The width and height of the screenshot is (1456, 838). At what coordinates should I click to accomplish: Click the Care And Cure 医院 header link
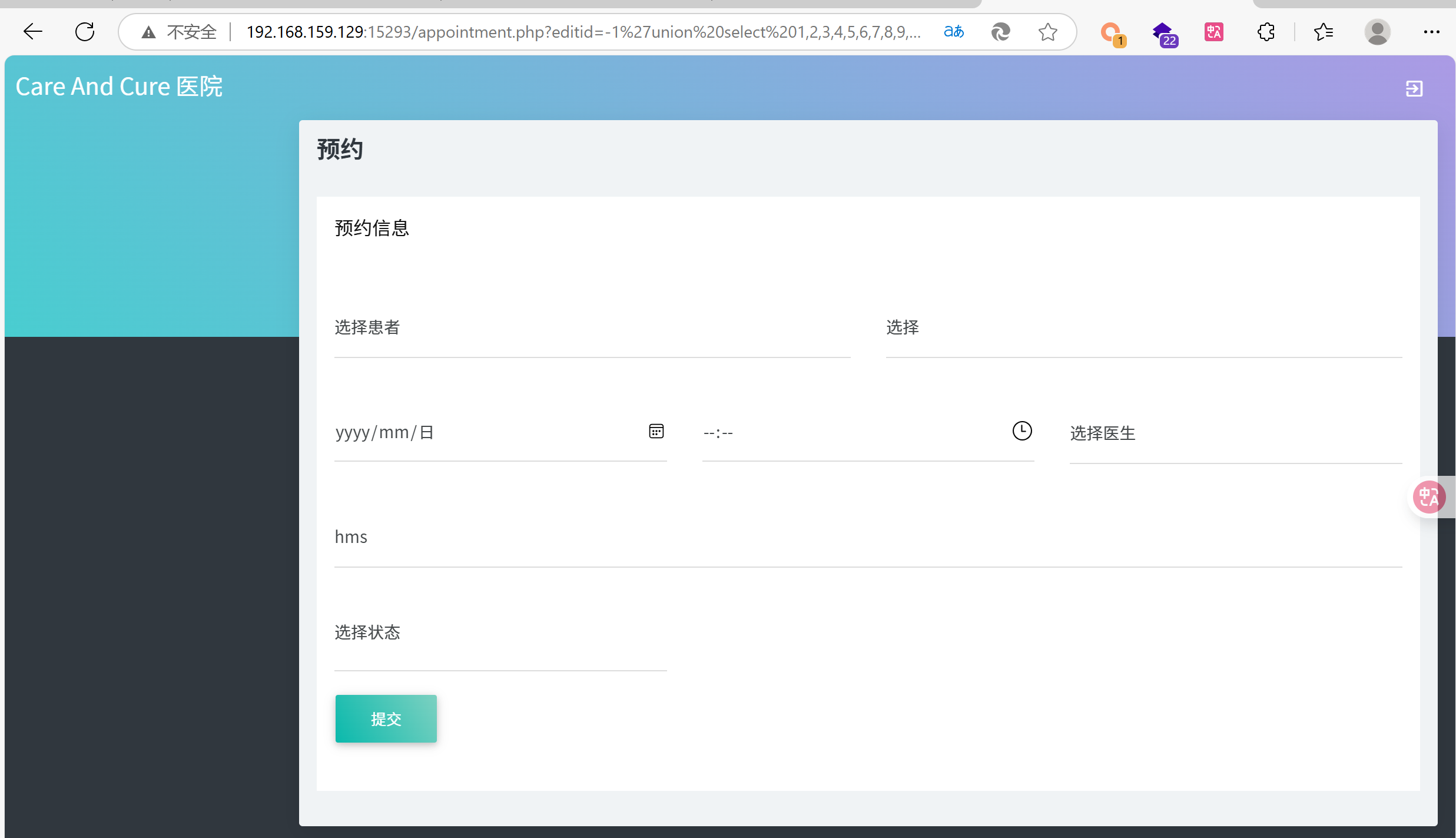tap(118, 86)
